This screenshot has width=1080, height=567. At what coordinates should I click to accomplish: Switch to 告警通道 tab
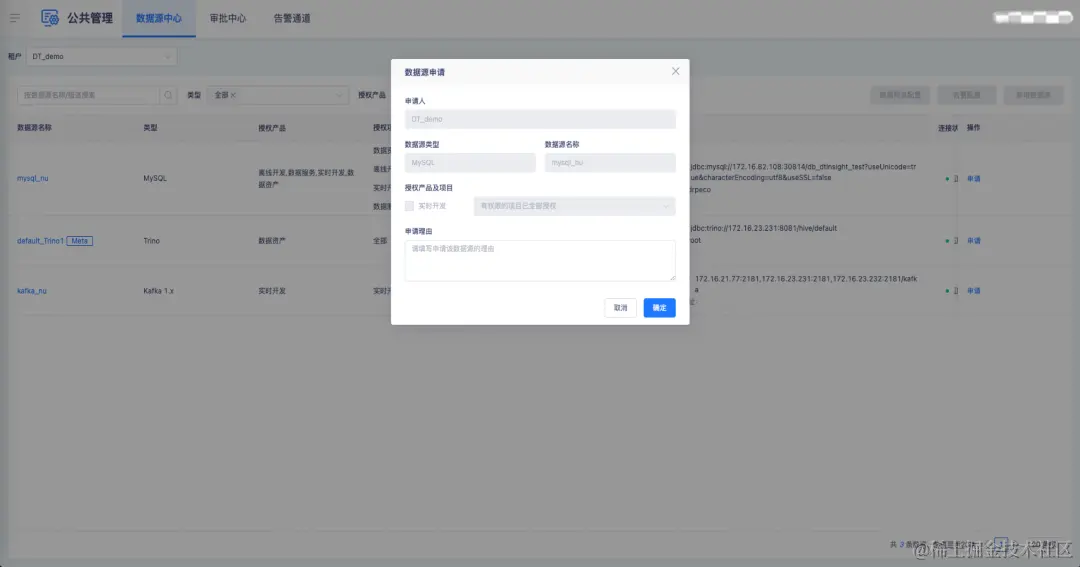click(x=292, y=19)
